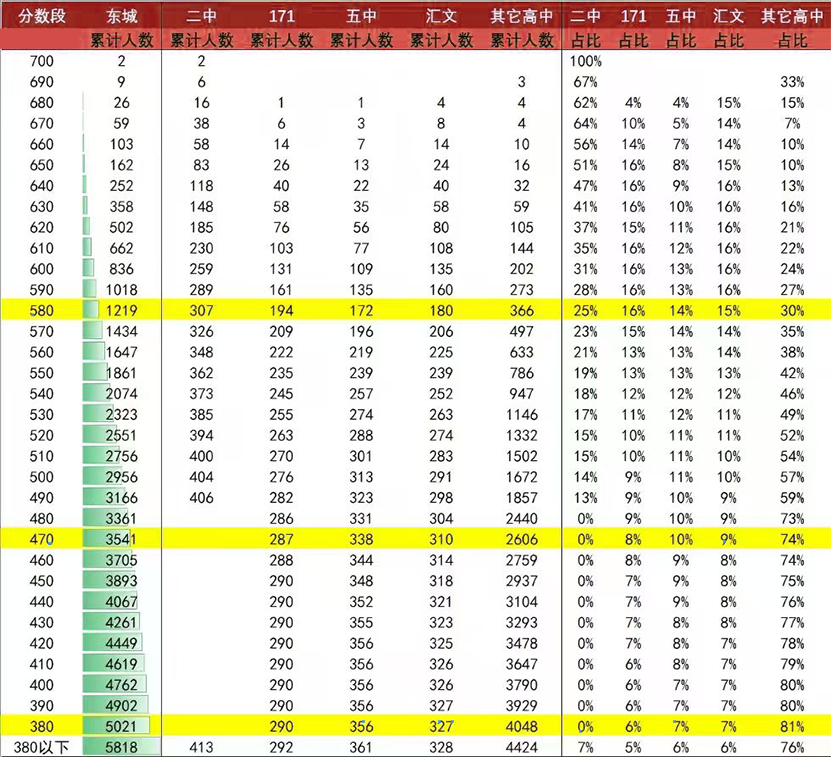Select the highlighted 470 score label

coord(42,538)
